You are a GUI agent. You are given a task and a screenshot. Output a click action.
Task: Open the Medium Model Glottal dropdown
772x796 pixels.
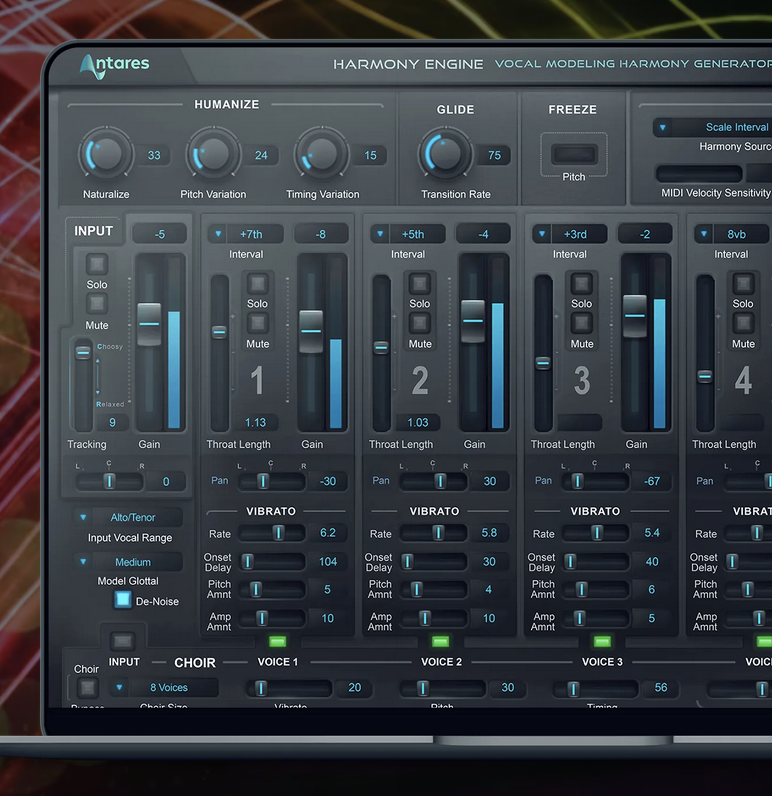128,562
